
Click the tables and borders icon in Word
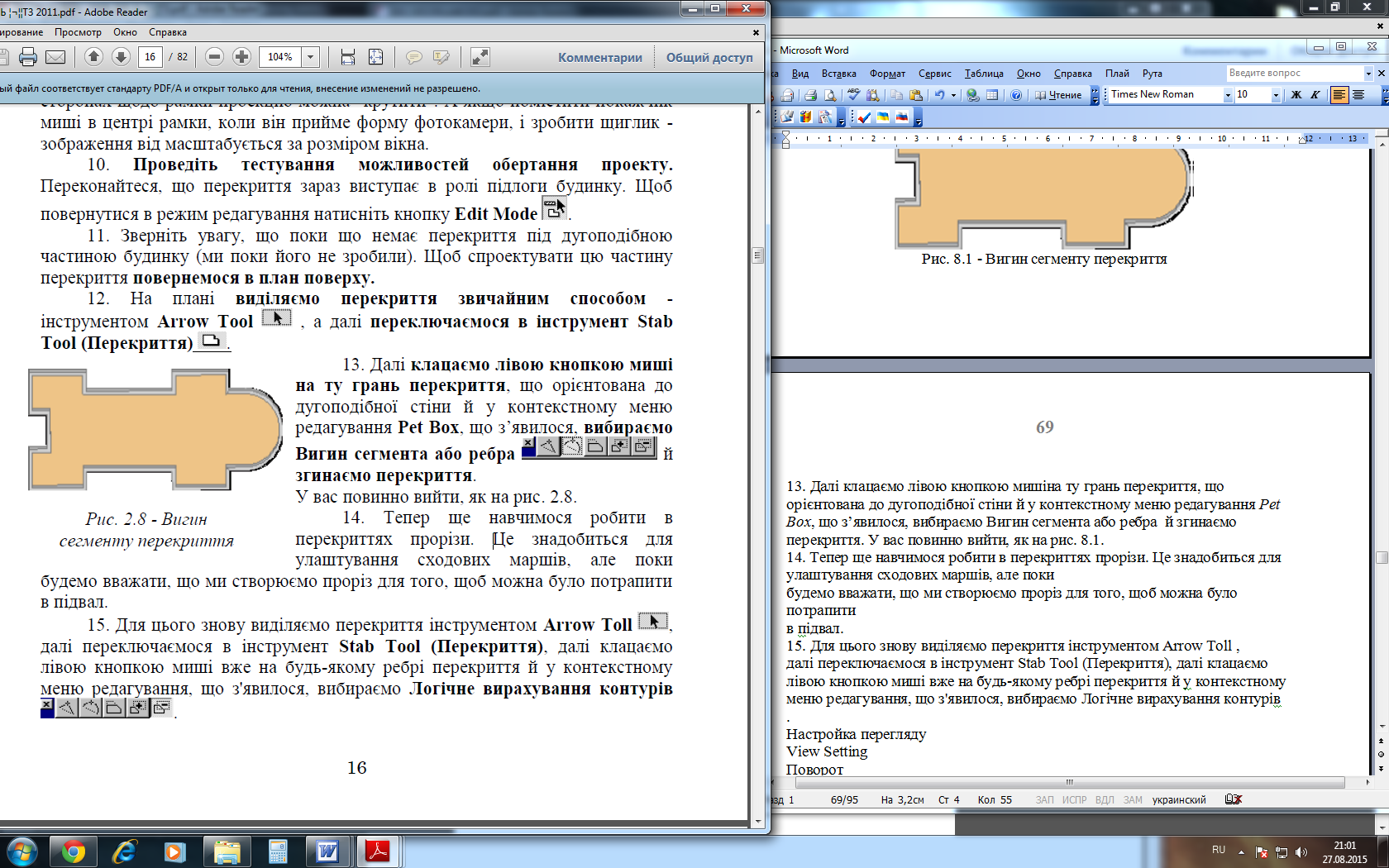coord(992,95)
